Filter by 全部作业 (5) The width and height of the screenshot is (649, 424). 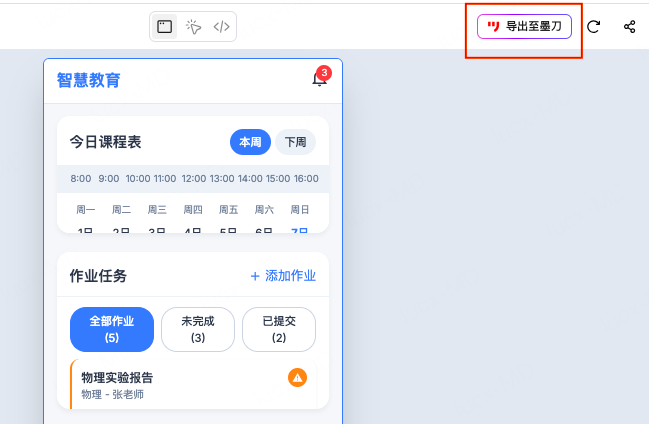[x=112, y=329]
